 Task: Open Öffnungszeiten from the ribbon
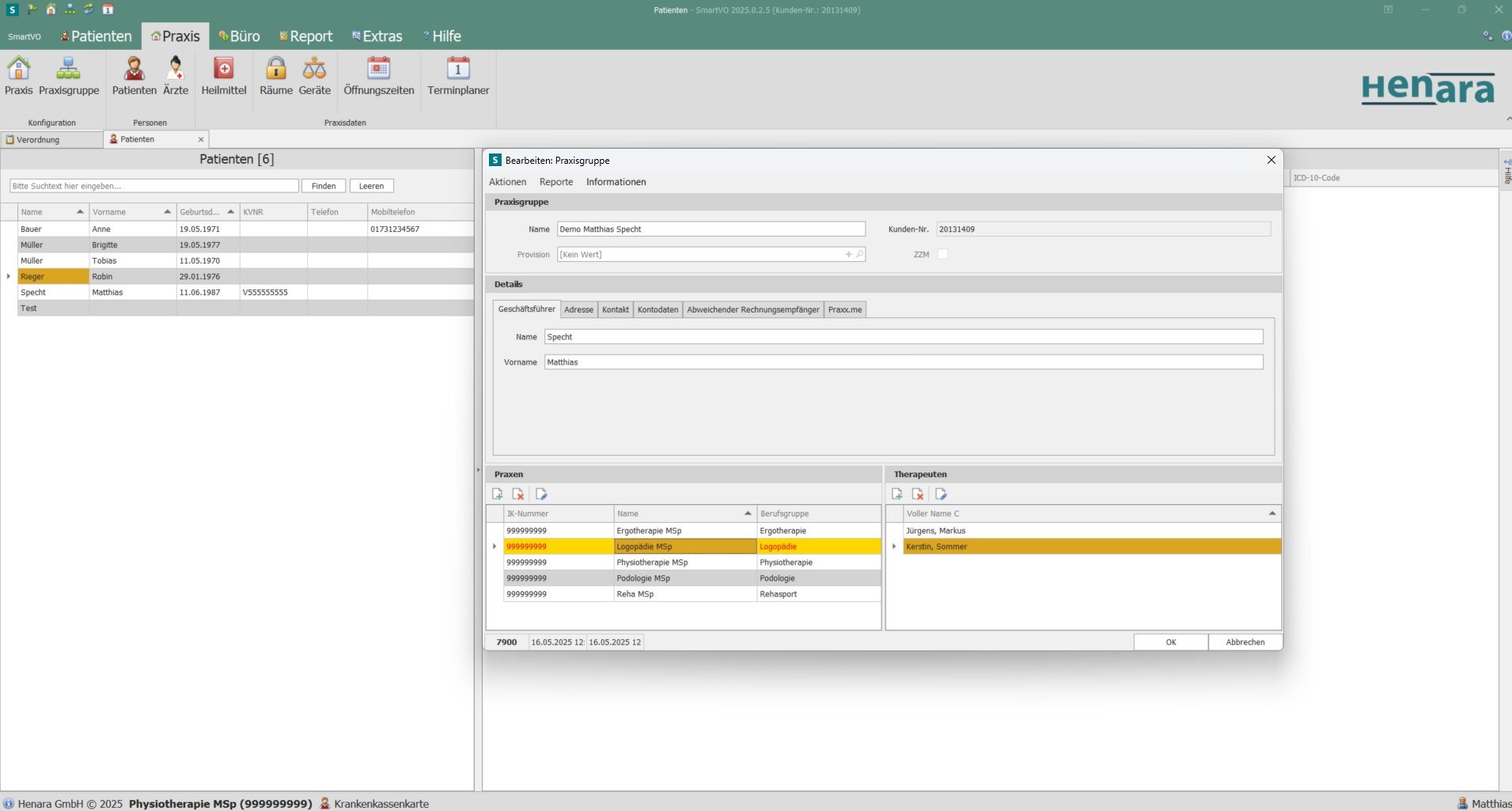point(379,77)
